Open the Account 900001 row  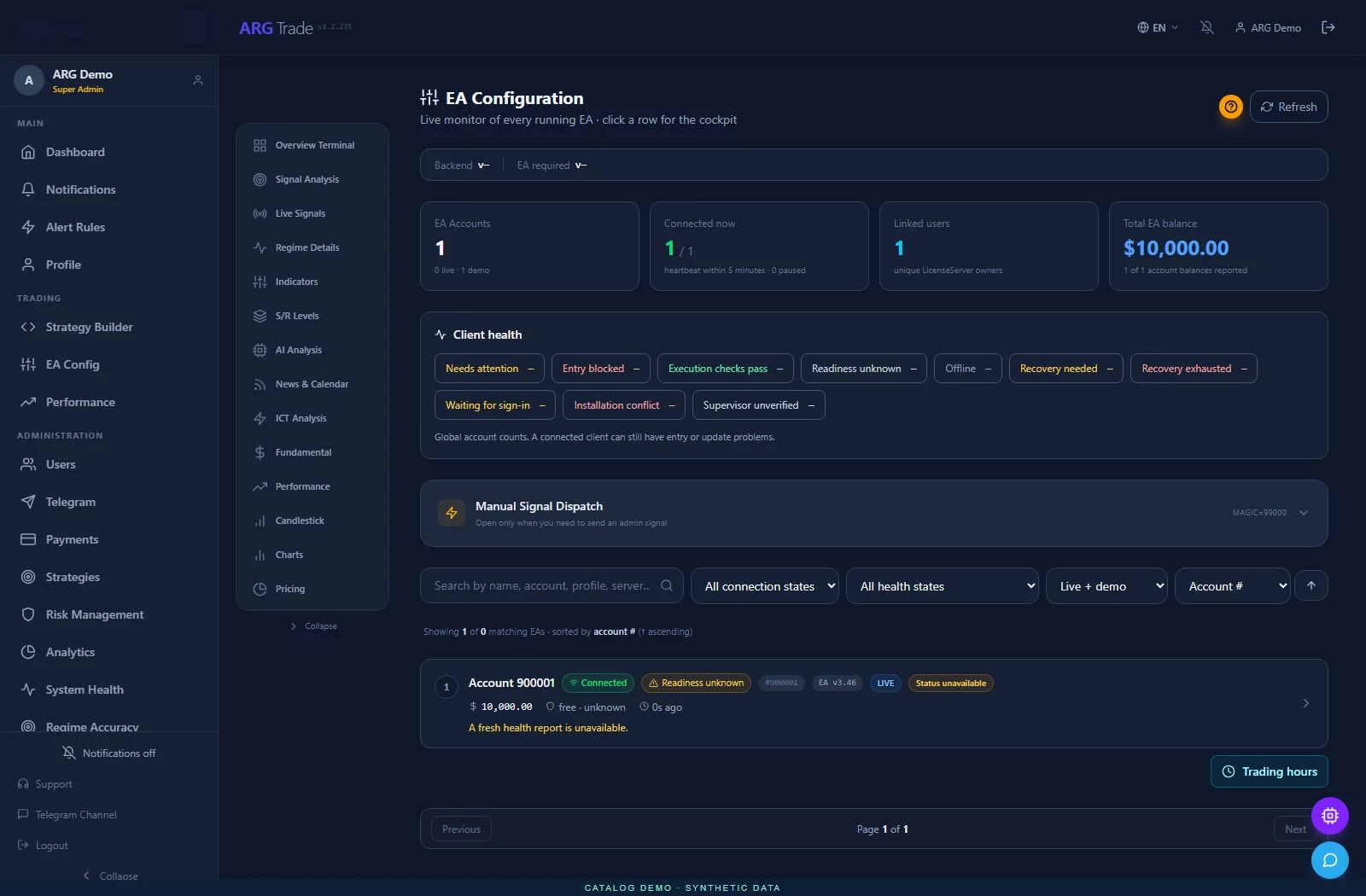click(x=874, y=704)
